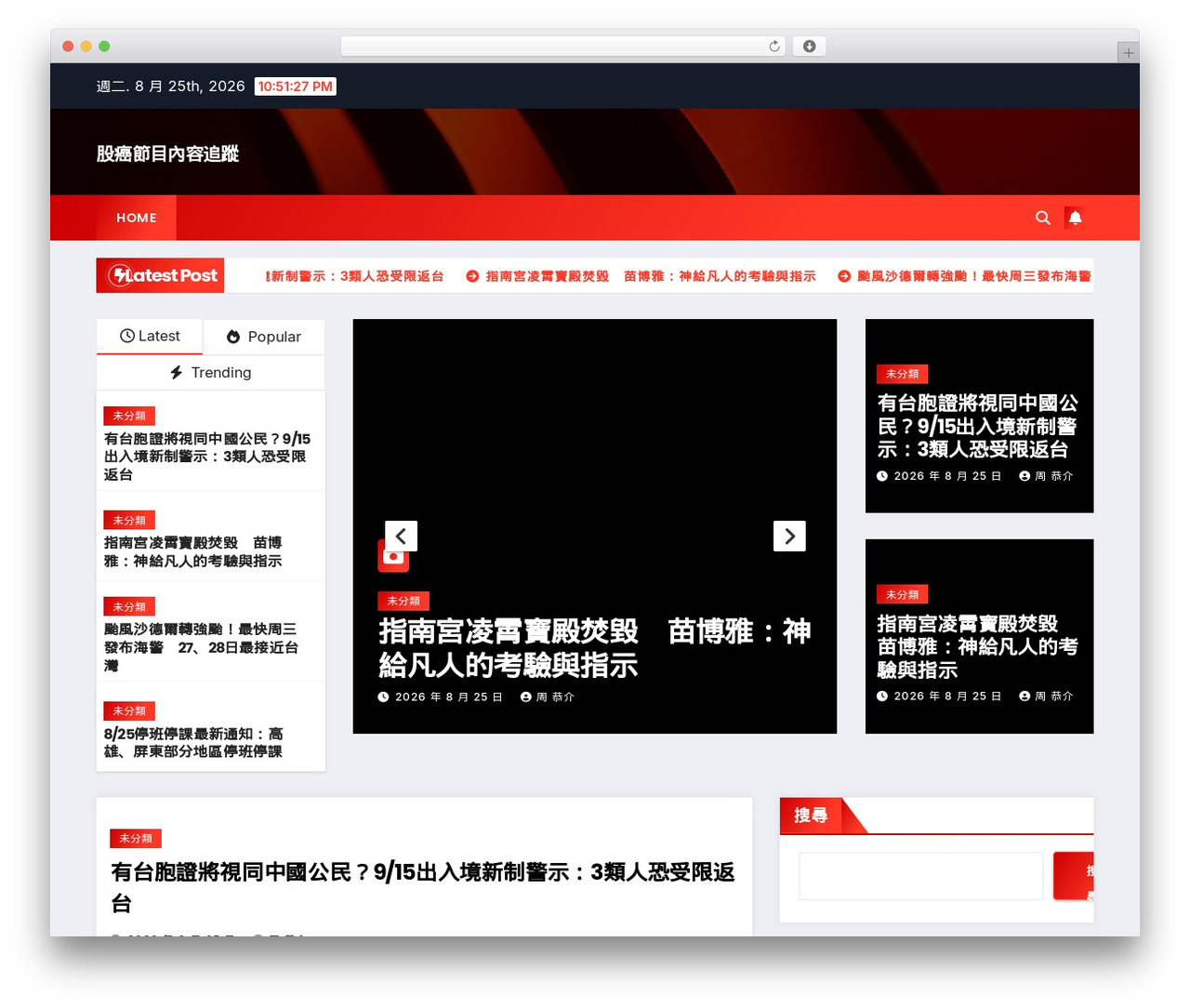The width and height of the screenshot is (1190, 1008).
Task: Switch to the Latest tab
Action: (150, 337)
